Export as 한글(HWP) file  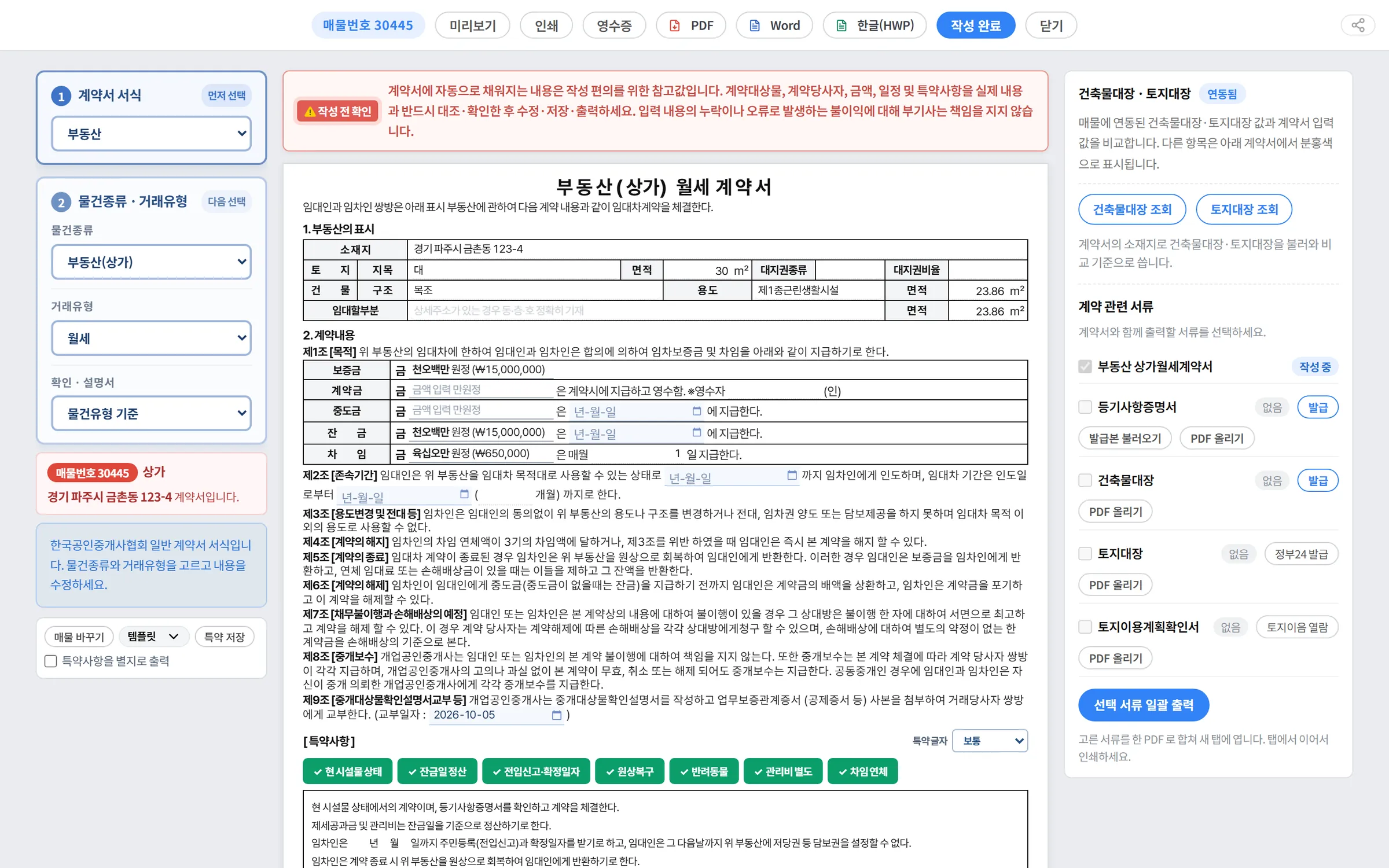pyautogui.click(x=874, y=25)
